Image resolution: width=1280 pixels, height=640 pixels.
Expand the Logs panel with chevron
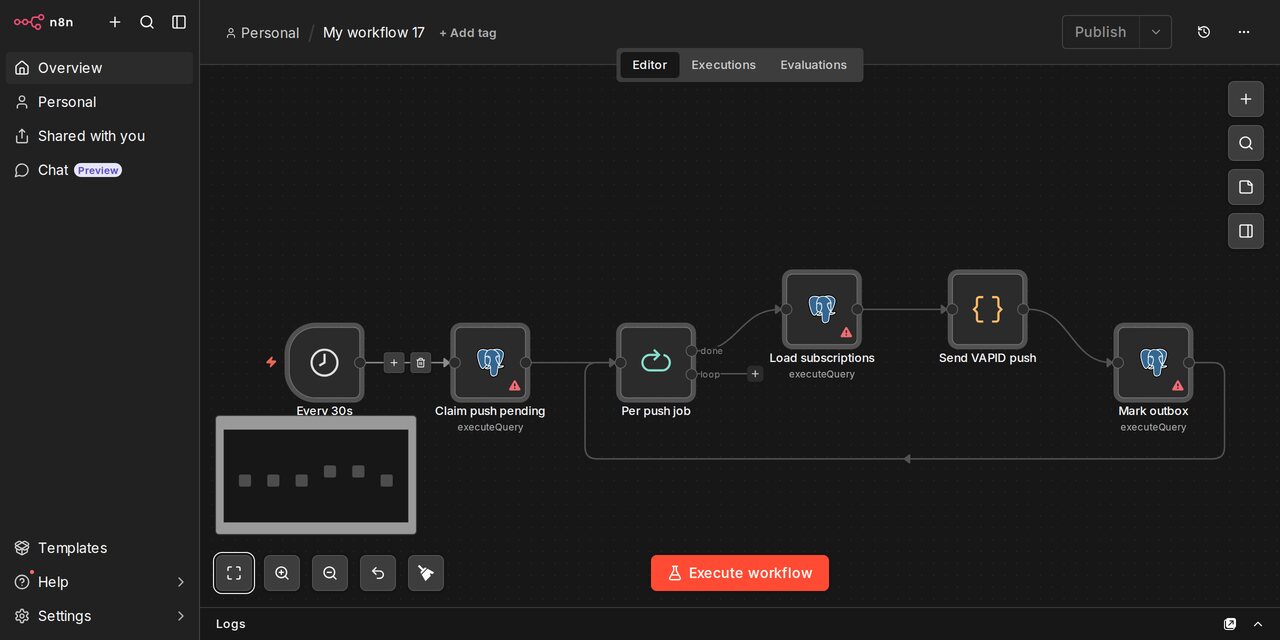pyautogui.click(x=1258, y=624)
